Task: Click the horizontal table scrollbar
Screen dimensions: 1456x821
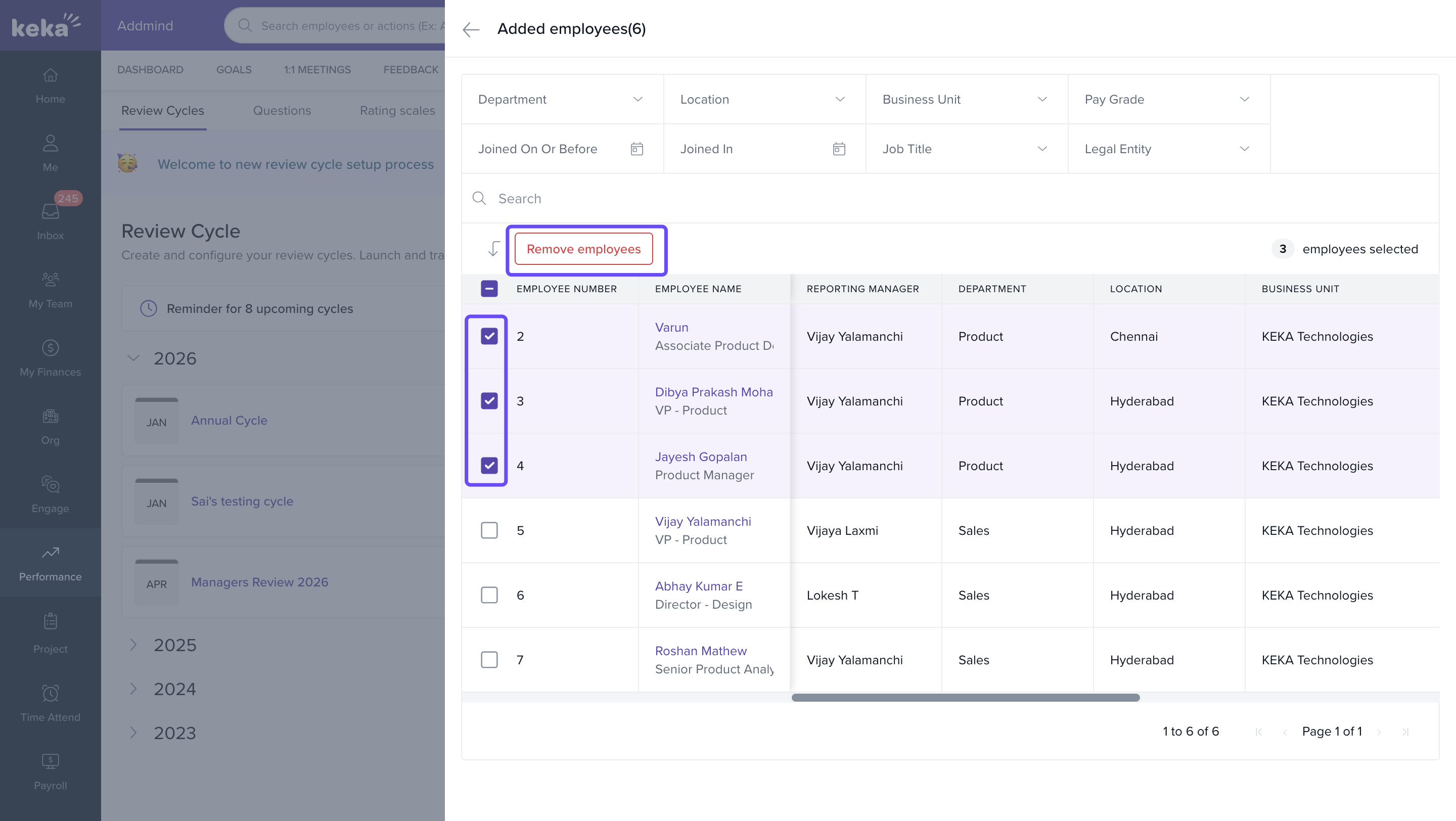Action: click(x=965, y=697)
